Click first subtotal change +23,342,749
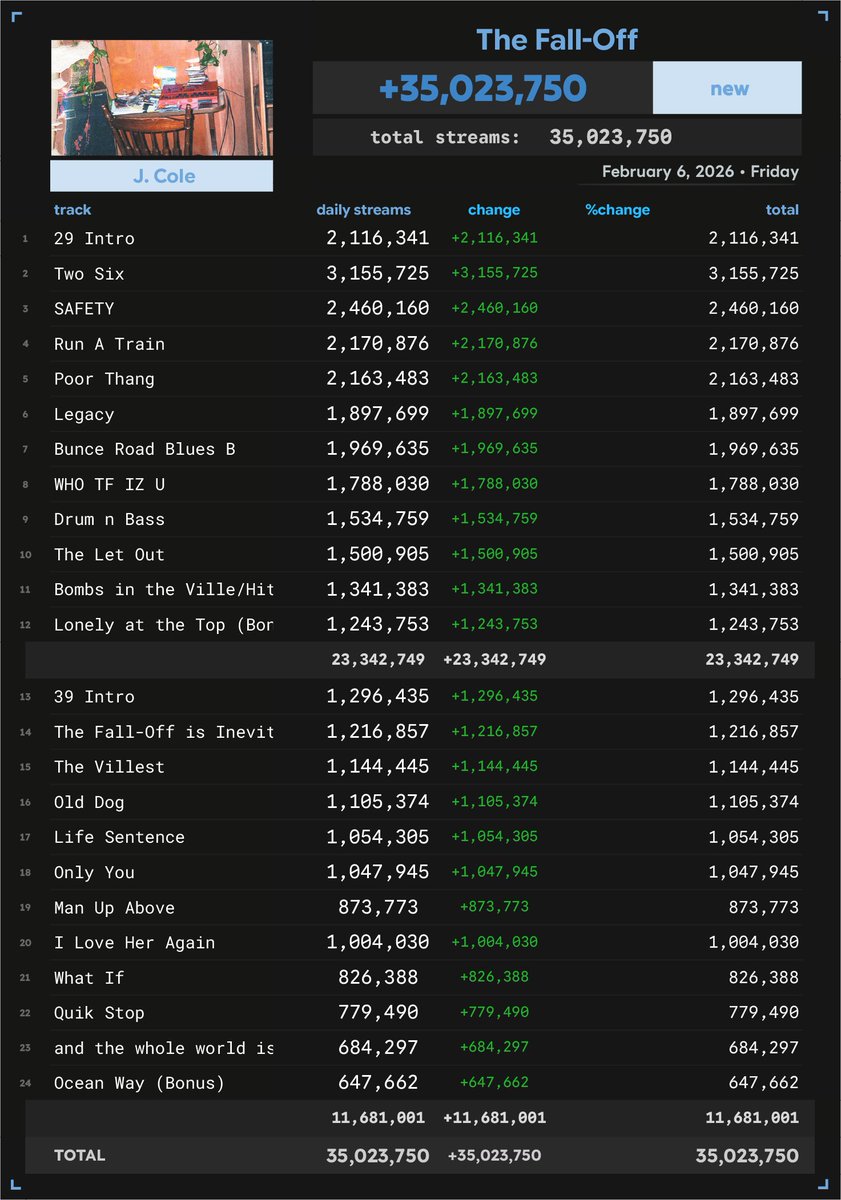 point(494,660)
